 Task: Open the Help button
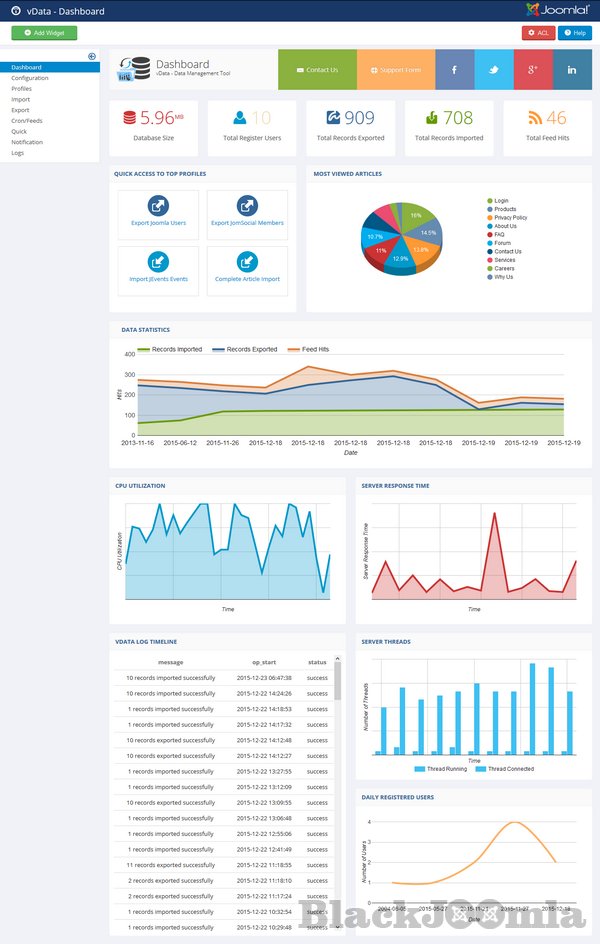point(575,33)
